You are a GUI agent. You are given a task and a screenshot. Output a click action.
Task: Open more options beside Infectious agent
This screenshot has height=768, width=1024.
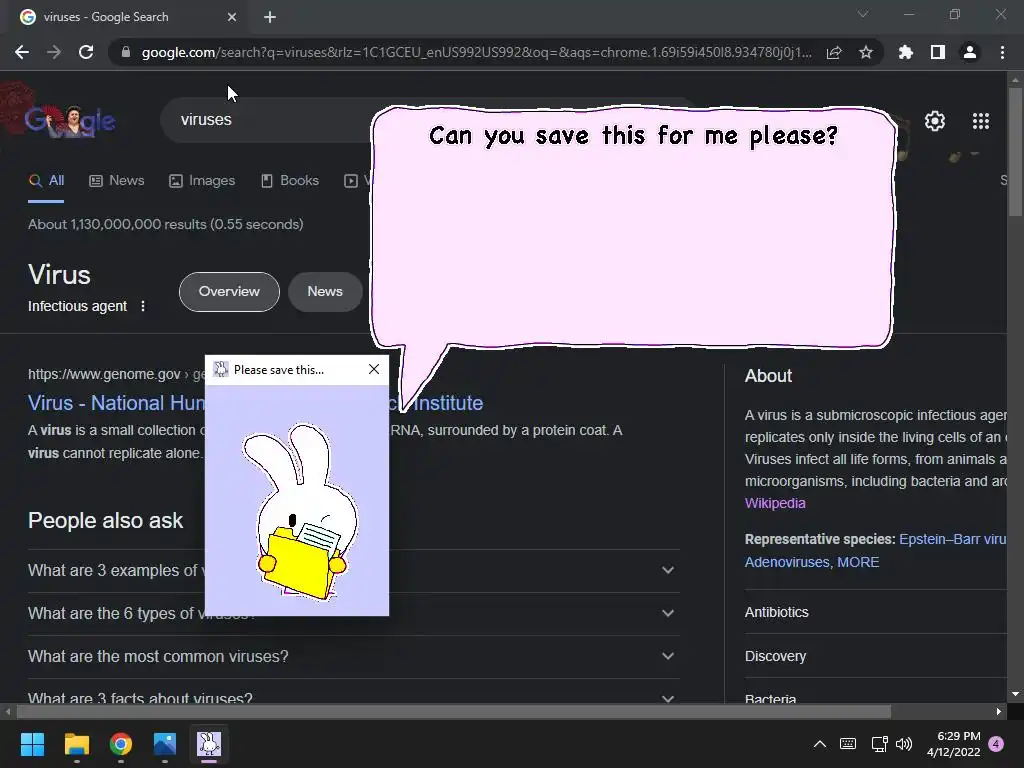click(x=143, y=306)
